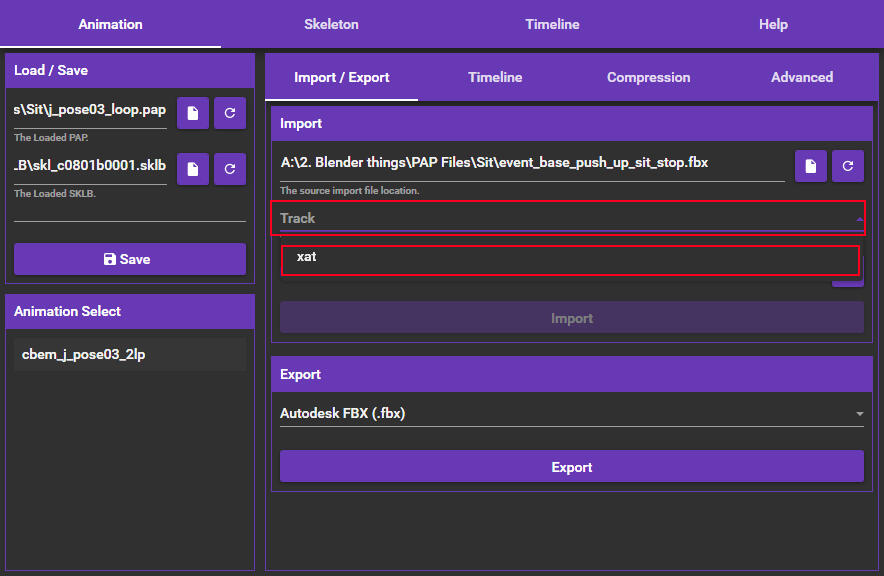
Task: Open the Track dropdown
Action: (567, 218)
